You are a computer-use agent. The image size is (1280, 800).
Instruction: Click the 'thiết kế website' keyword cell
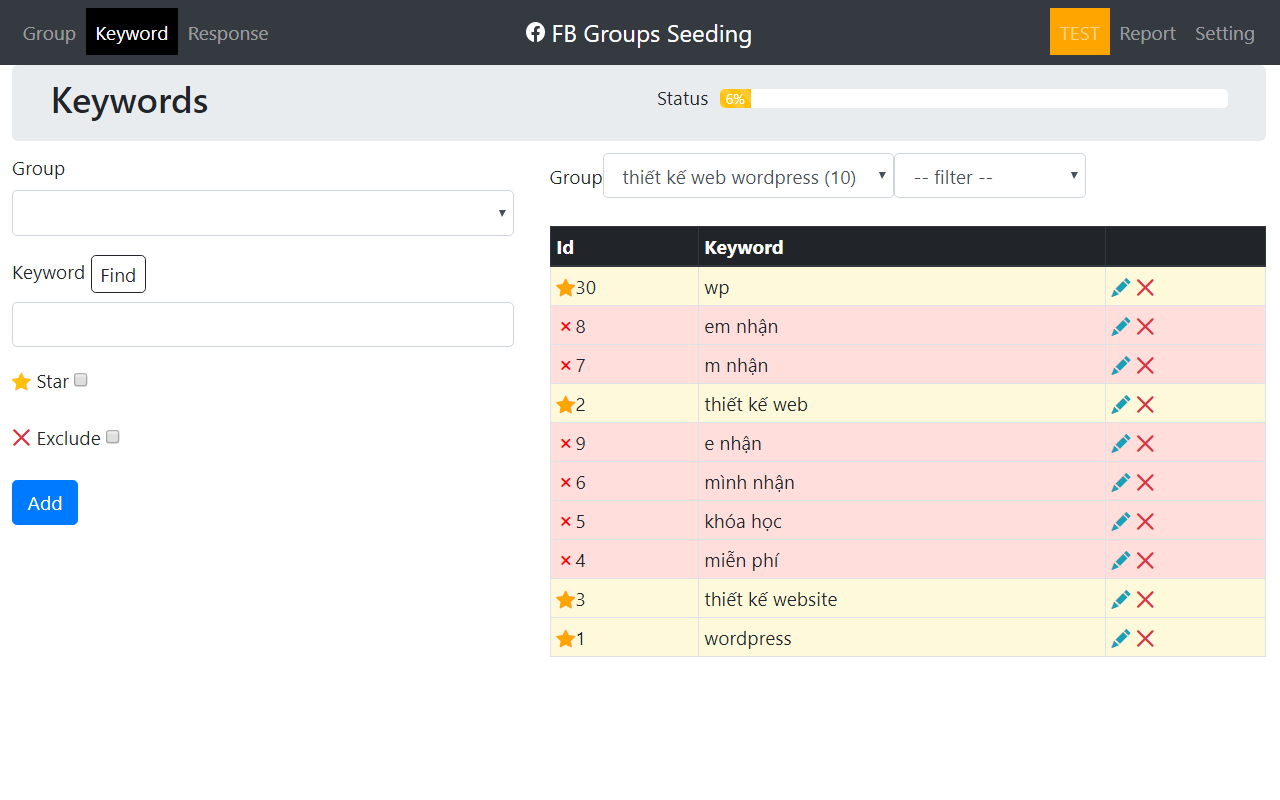click(x=901, y=599)
